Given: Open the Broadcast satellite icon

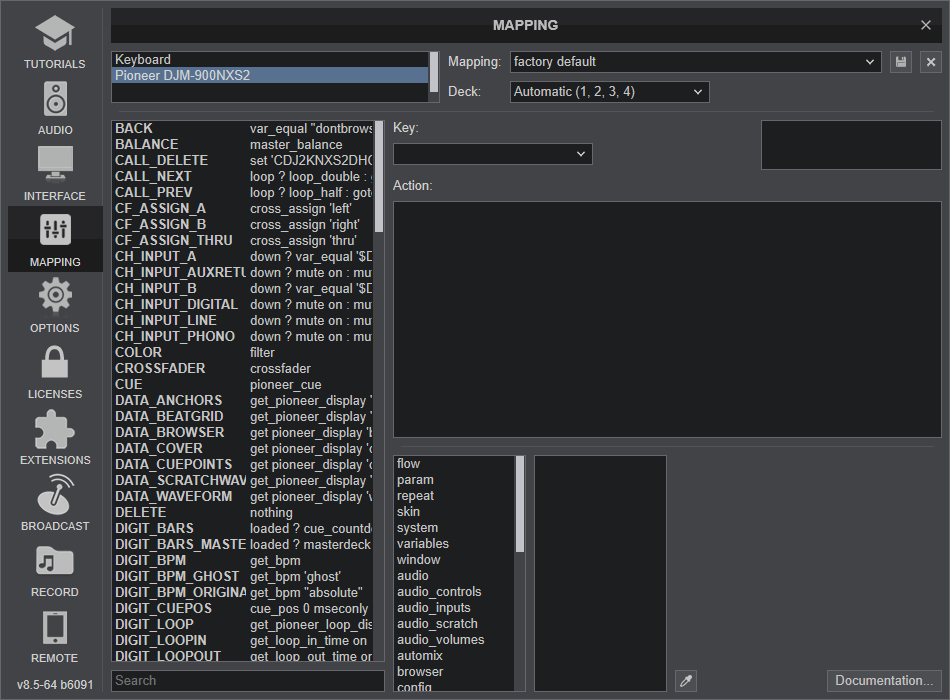Looking at the screenshot, I should 55,503.
